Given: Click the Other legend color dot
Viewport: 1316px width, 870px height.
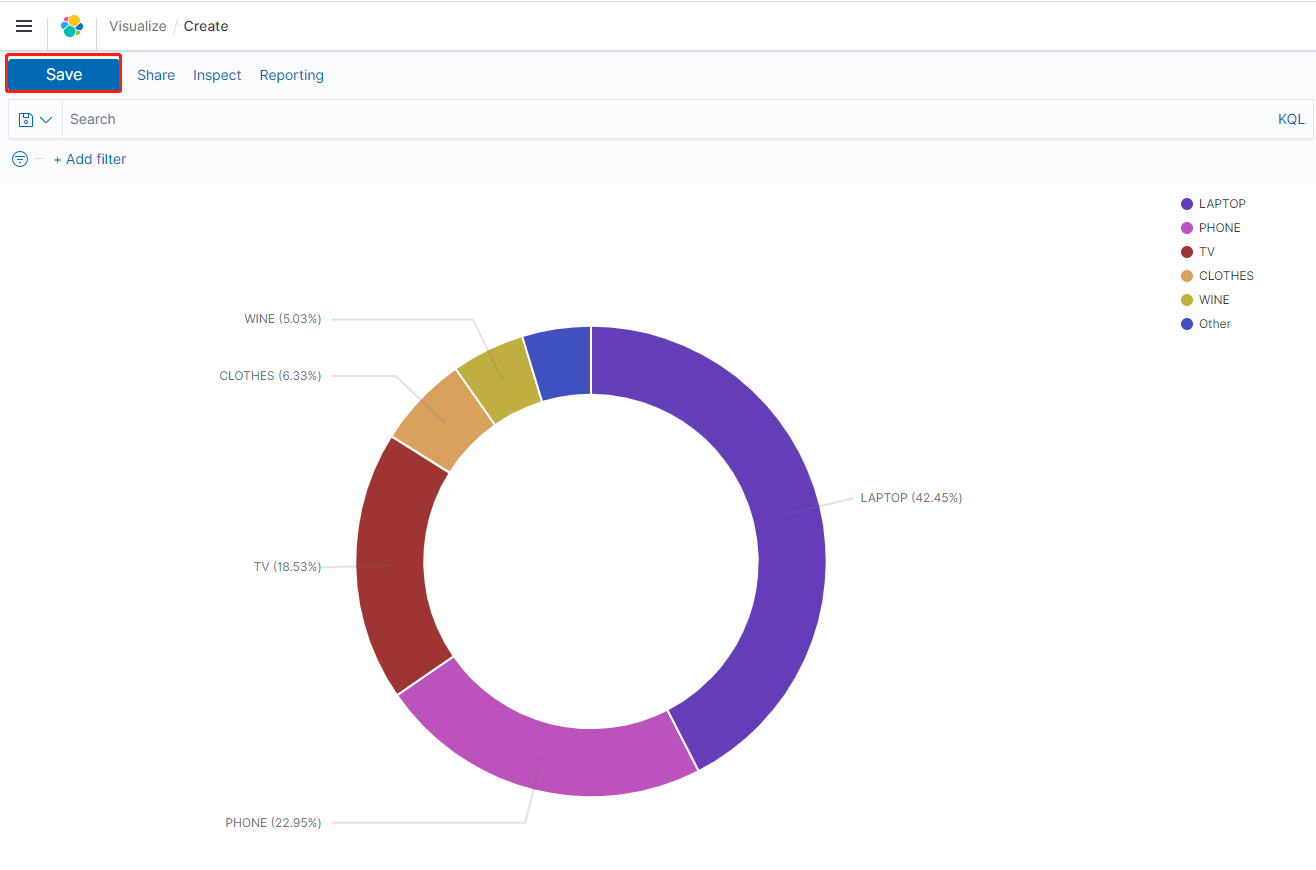Looking at the screenshot, I should pos(1187,324).
